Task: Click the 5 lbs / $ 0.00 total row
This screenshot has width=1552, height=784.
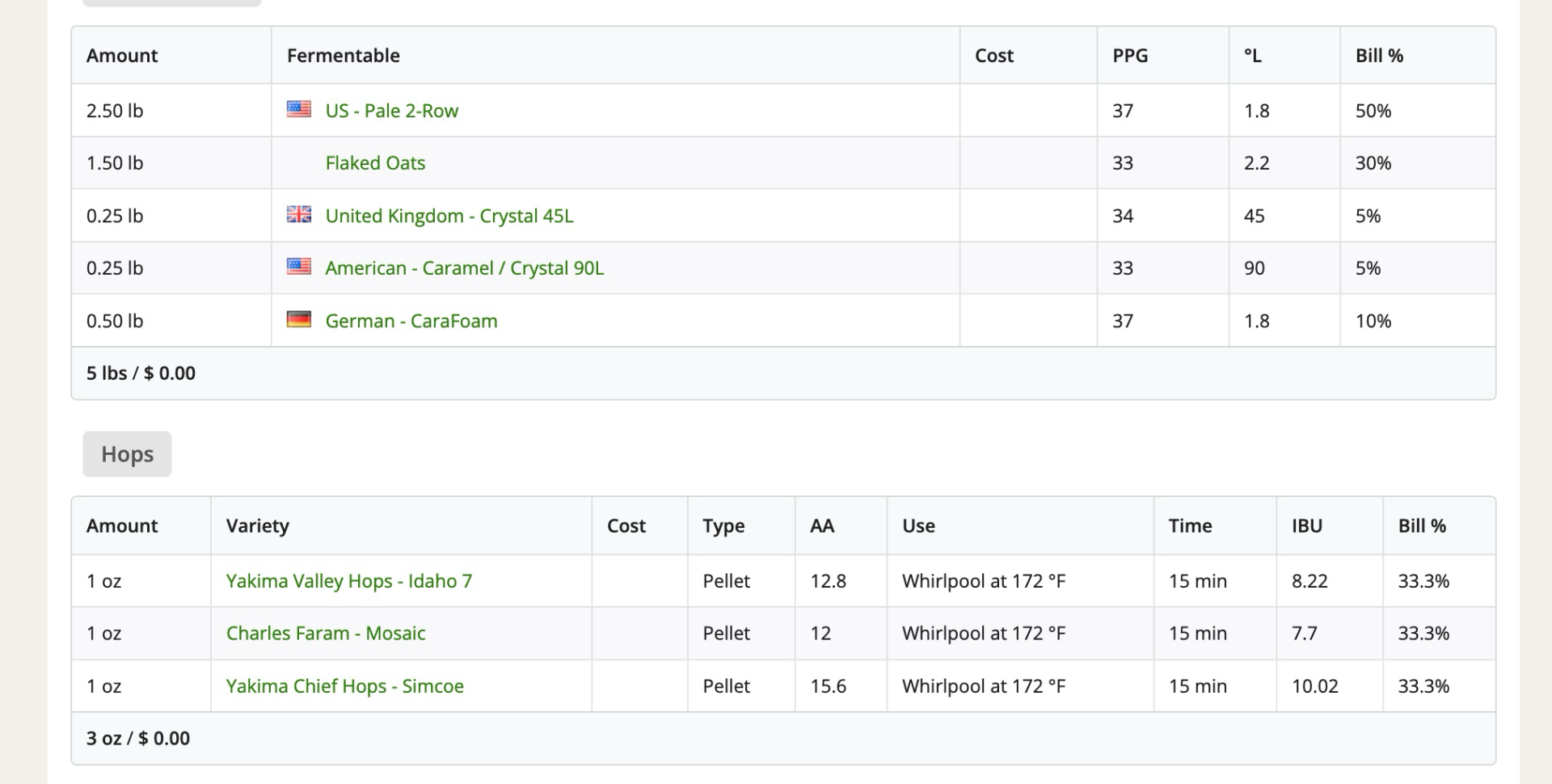Action: click(x=141, y=373)
